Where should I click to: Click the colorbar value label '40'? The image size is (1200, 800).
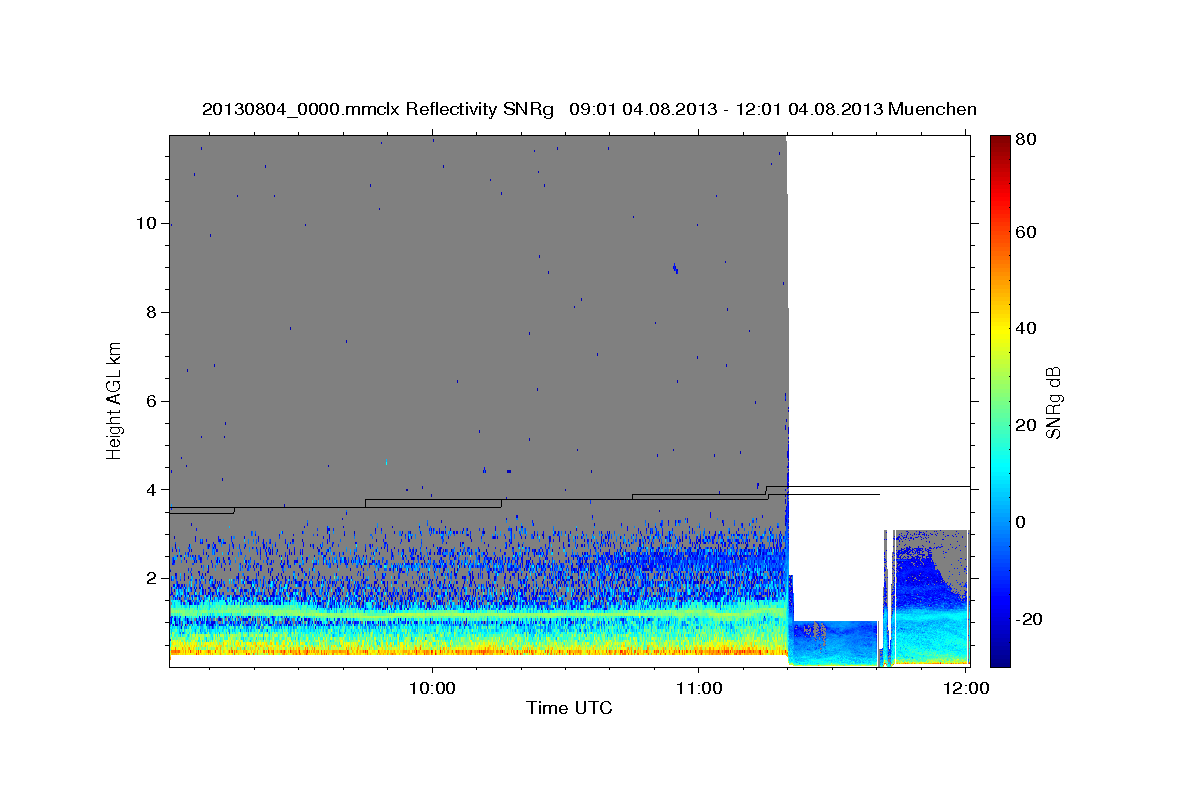point(1025,328)
